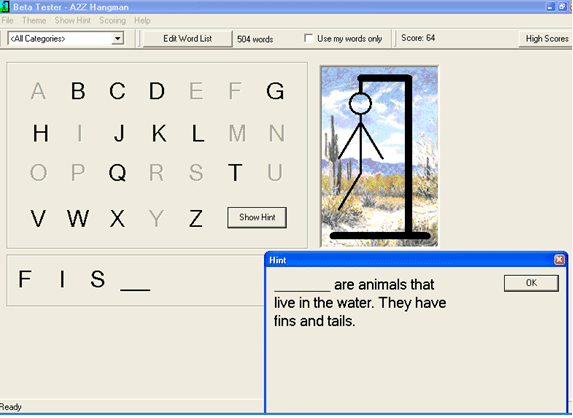Open the Scoring menu
Viewport: 573px width, 418px height.
pyautogui.click(x=112, y=20)
